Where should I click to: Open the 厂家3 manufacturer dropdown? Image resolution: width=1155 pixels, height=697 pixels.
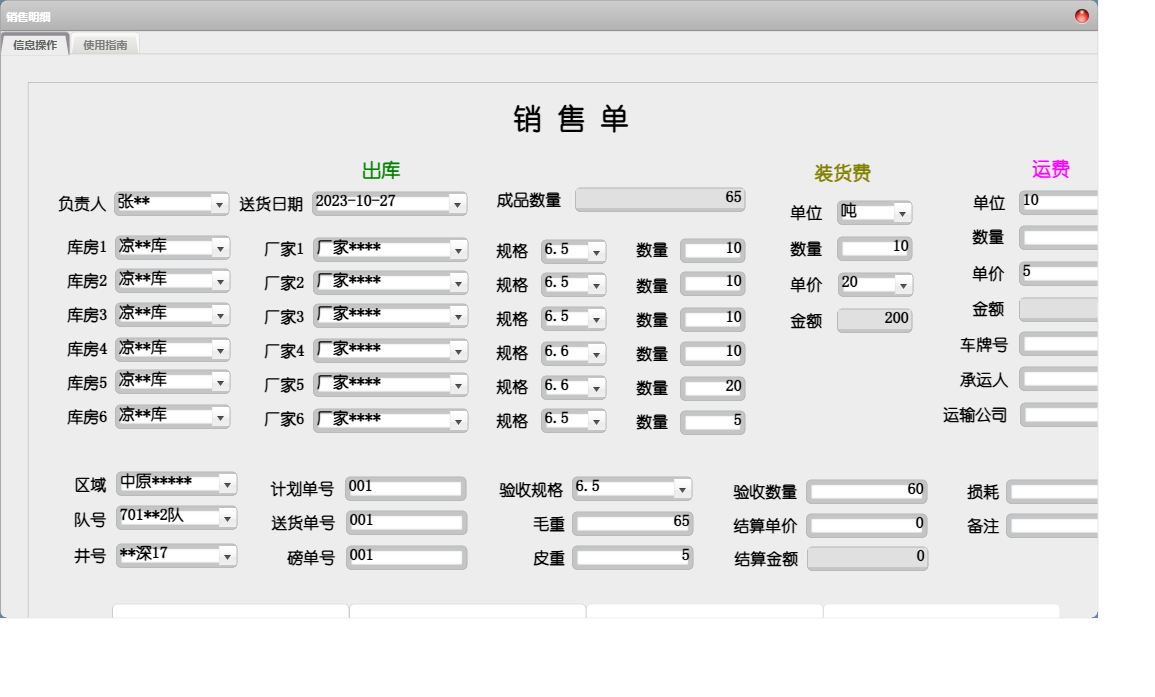[458, 314]
